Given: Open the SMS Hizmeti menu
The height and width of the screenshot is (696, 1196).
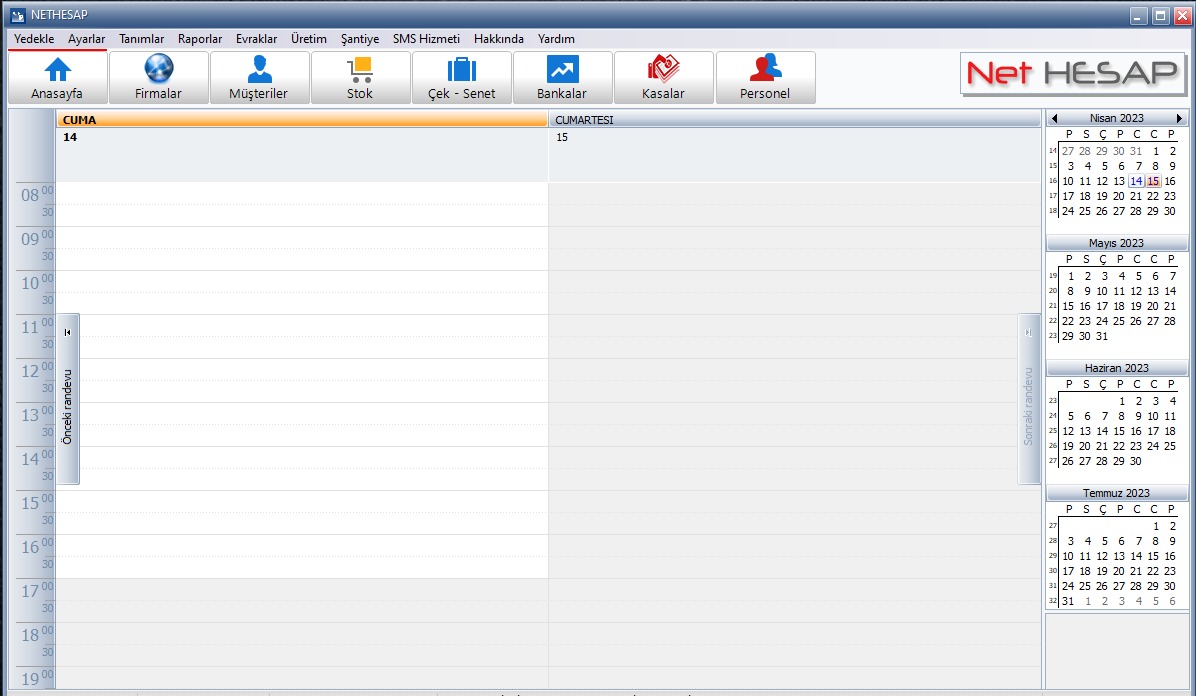Looking at the screenshot, I should tap(426, 39).
